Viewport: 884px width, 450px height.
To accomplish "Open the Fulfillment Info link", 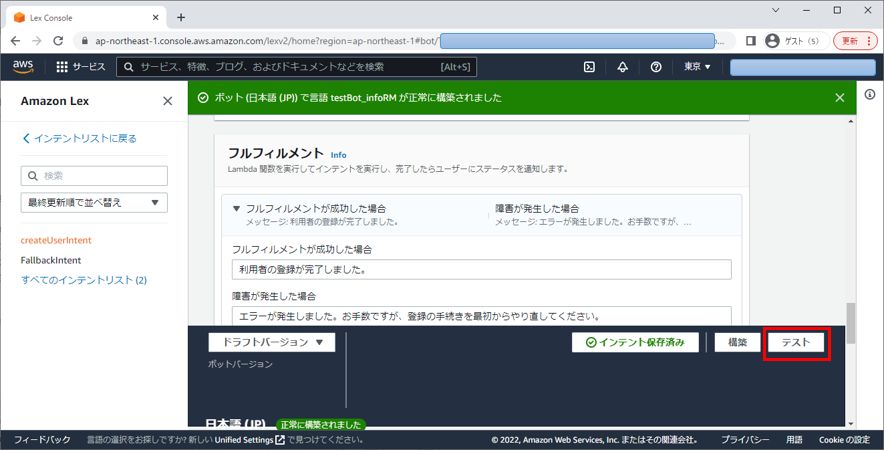I will click(x=338, y=155).
